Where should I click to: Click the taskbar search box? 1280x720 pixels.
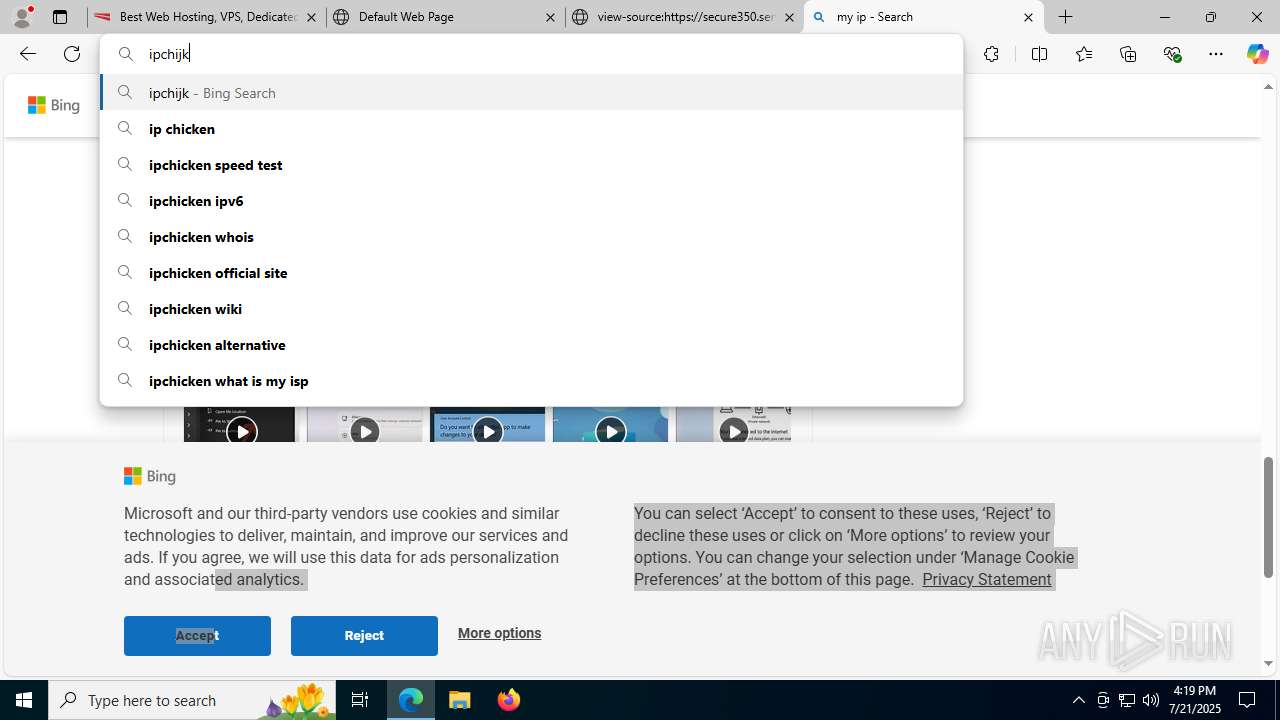pos(192,700)
